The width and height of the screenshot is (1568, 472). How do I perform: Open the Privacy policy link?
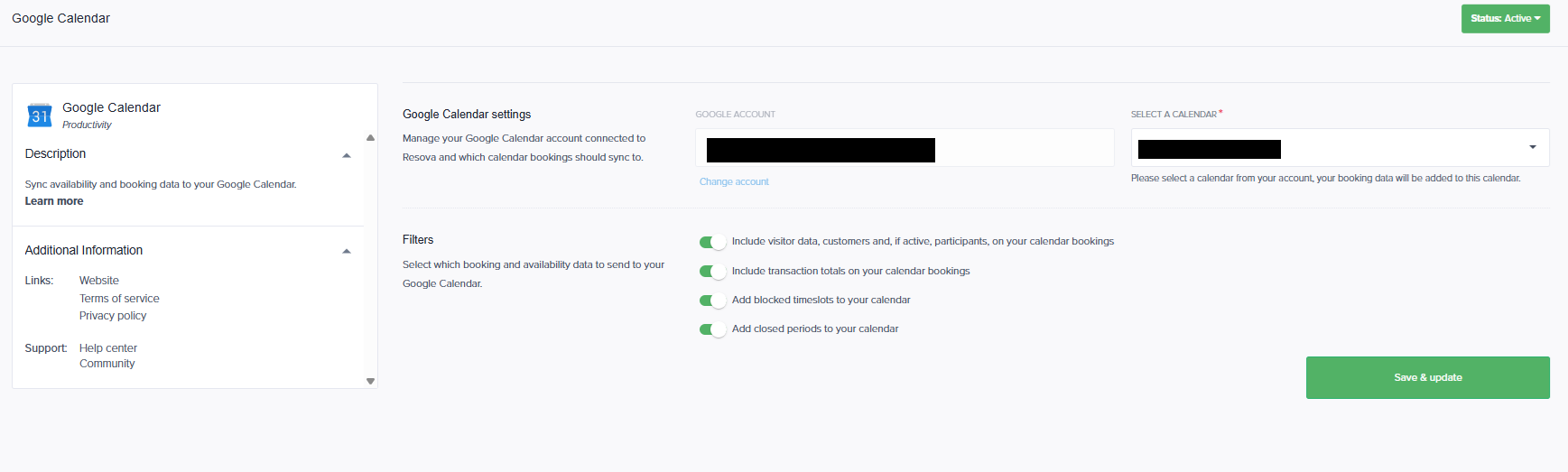coord(113,316)
